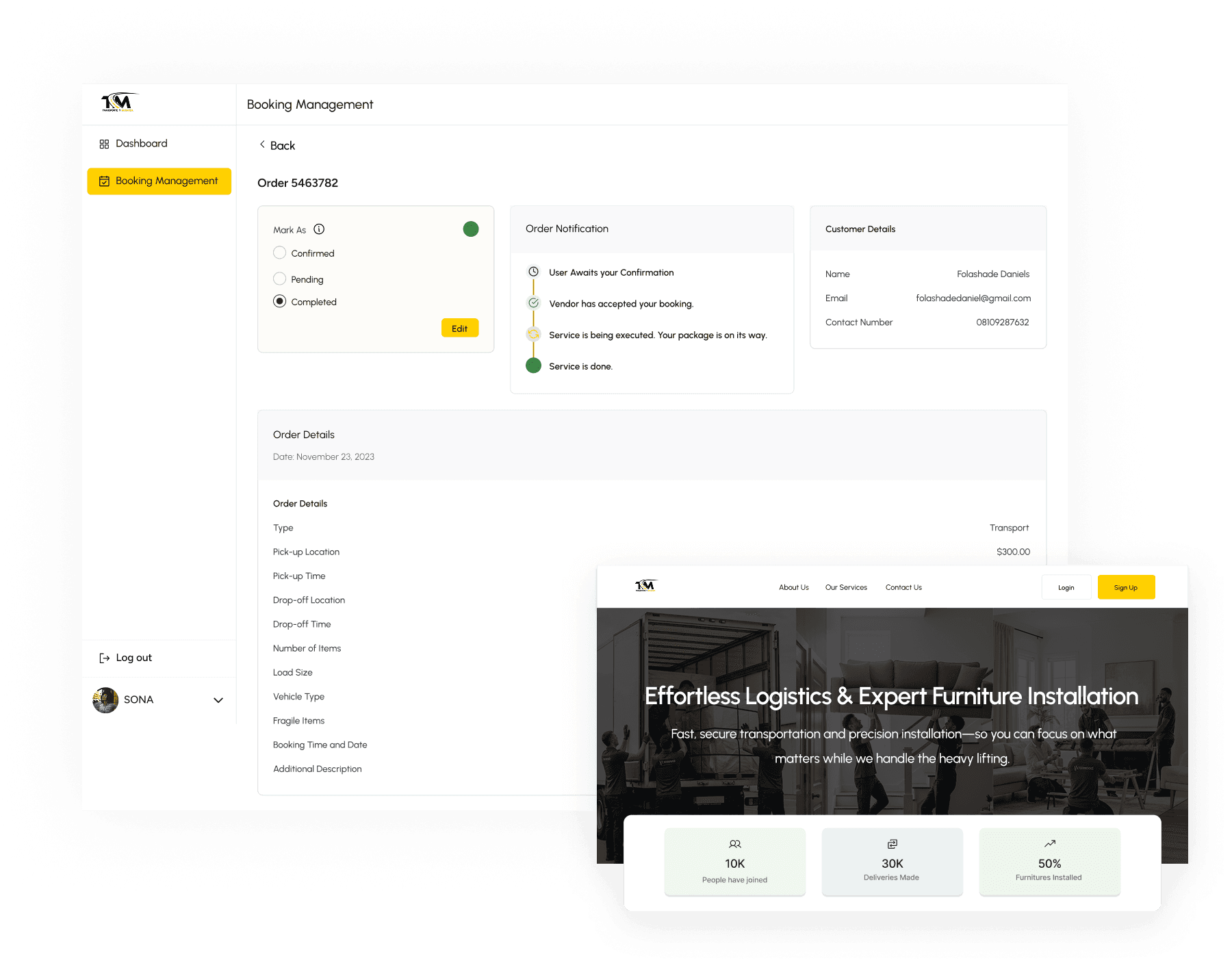This screenshot has height=965, width=1232.
Task: Click the 30K Deliveries Made card
Action: click(893, 862)
